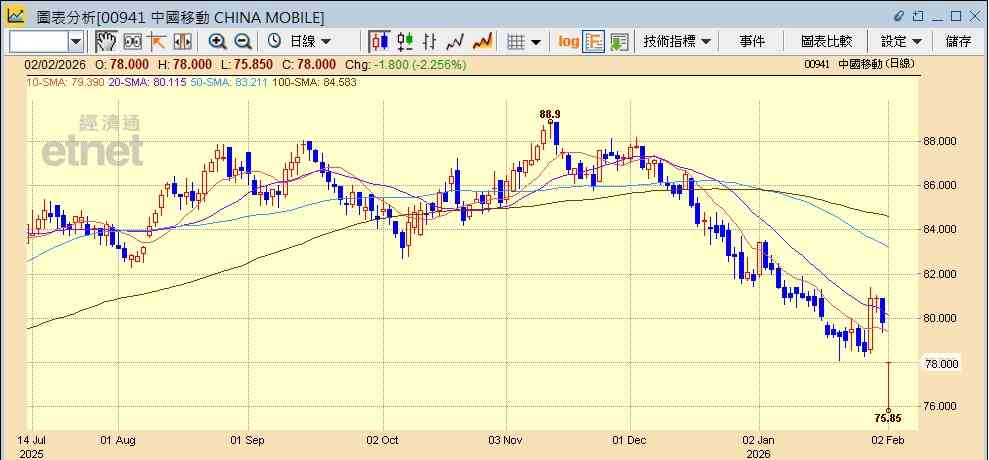Maximize the chart window

pyautogui.click(x=956, y=16)
